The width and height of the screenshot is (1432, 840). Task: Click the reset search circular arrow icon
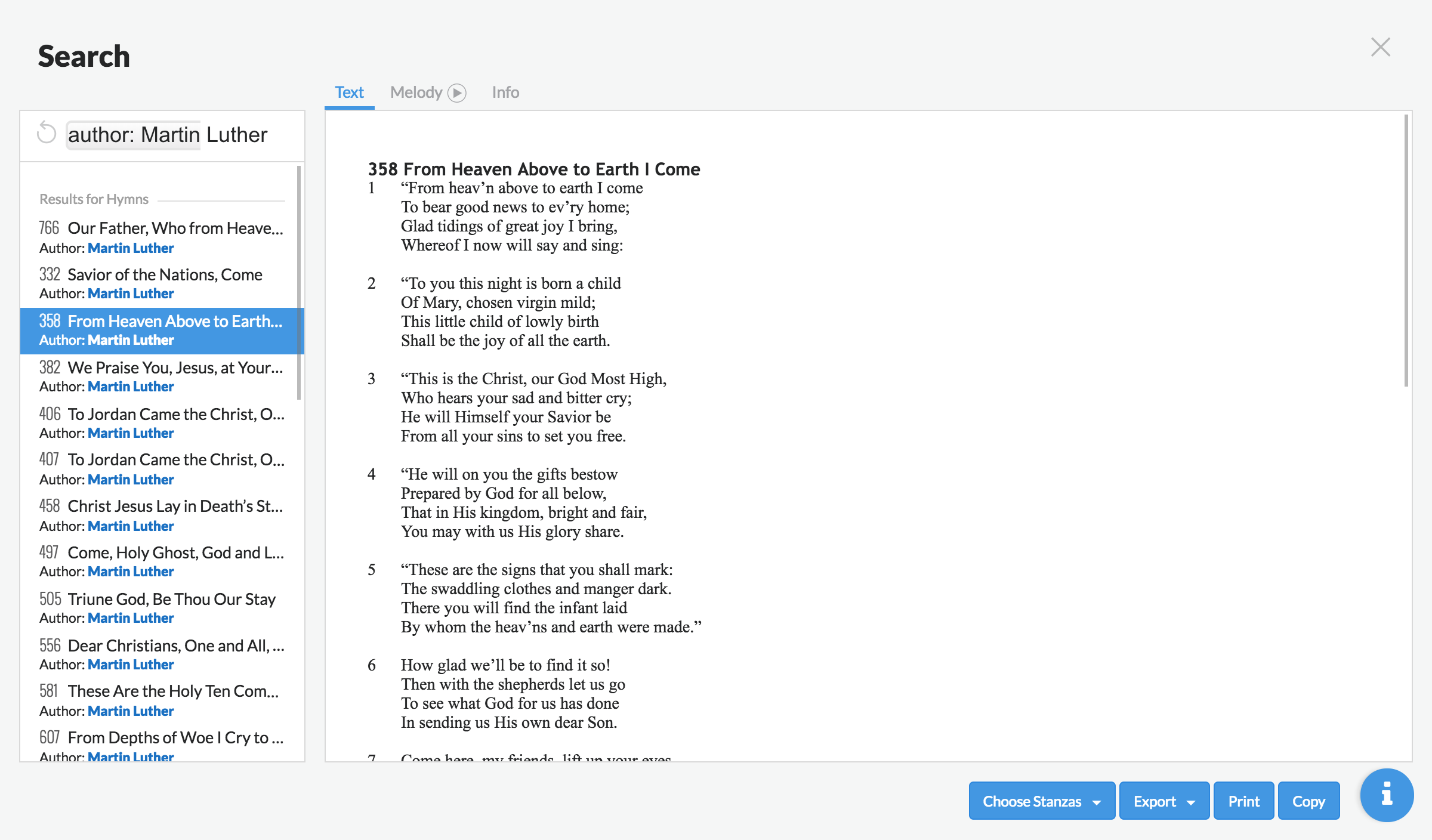46,132
